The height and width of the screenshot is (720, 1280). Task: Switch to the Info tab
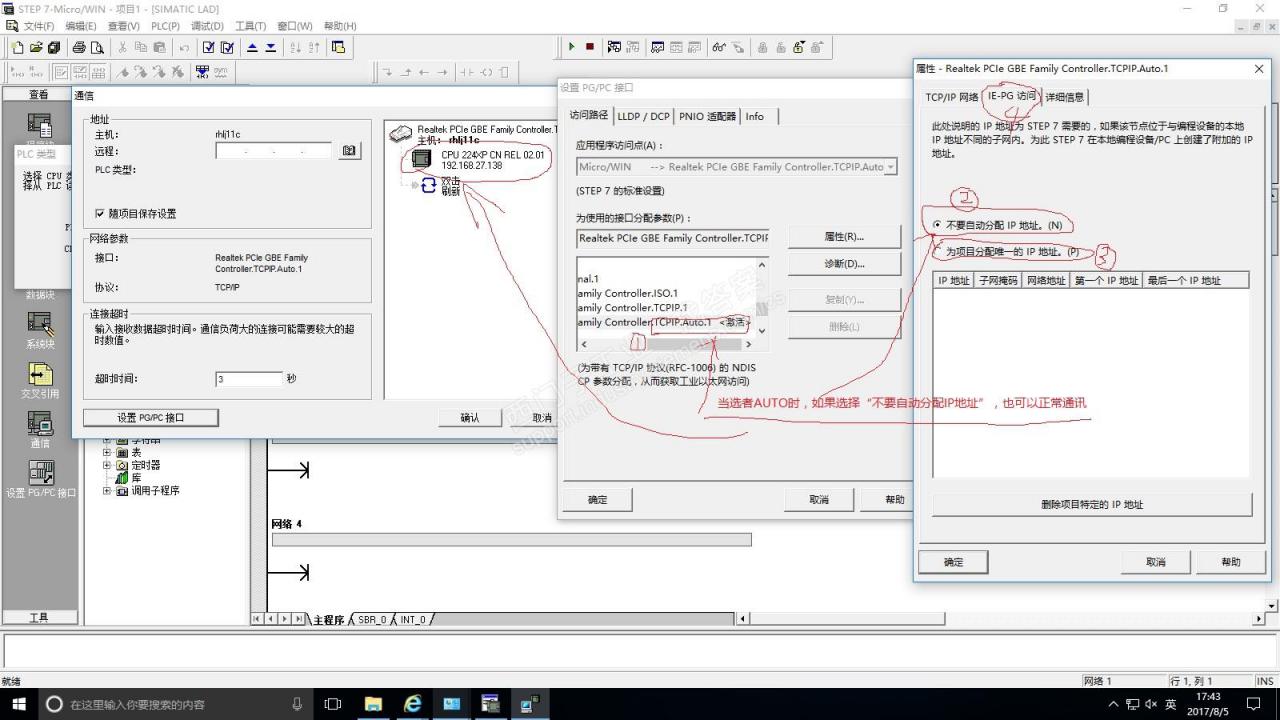[755, 116]
